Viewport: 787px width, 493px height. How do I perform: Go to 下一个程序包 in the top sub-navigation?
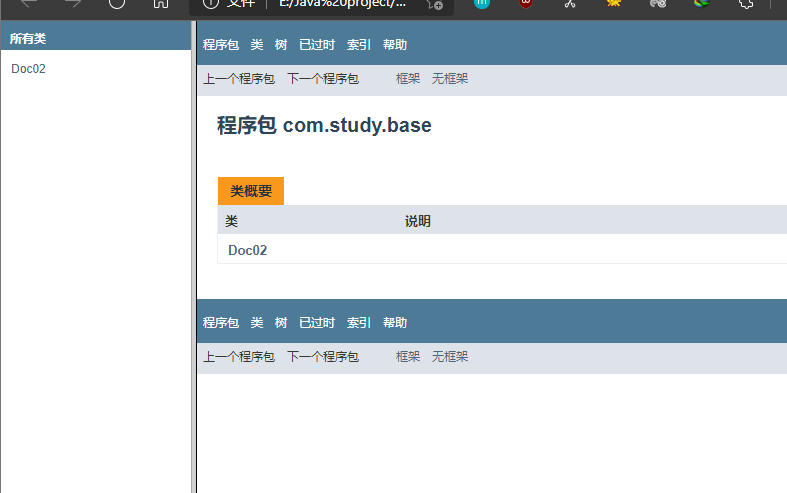click(323, 79)
